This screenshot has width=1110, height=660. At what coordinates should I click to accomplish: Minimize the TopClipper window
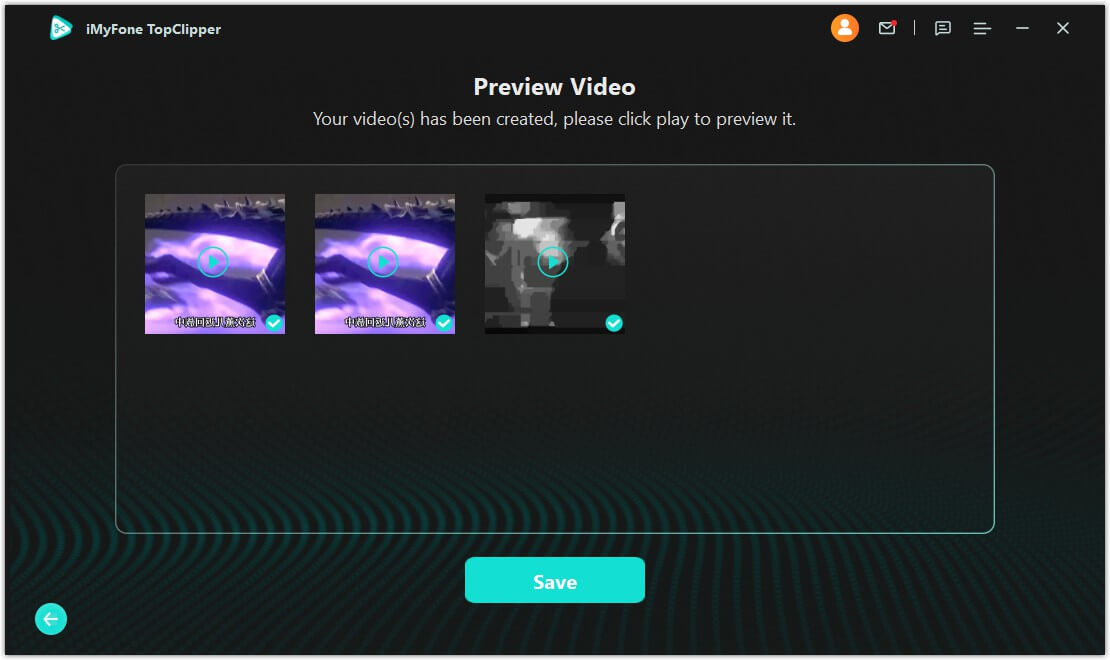click(1022, 28)
